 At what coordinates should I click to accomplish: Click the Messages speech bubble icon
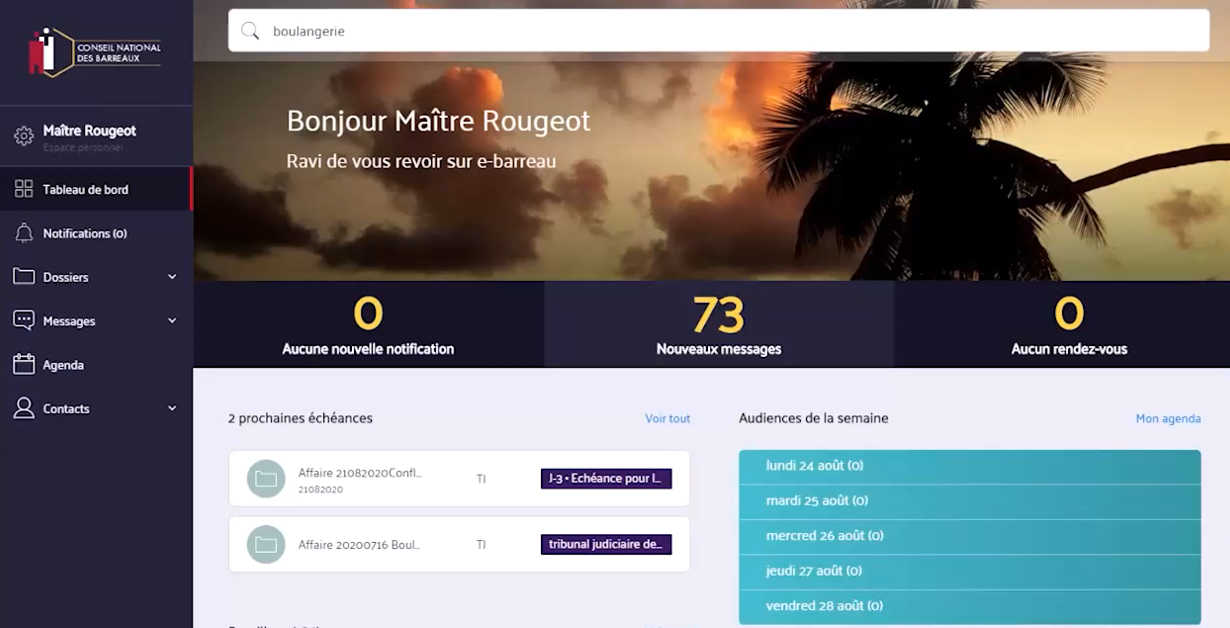tap(24, 321)
